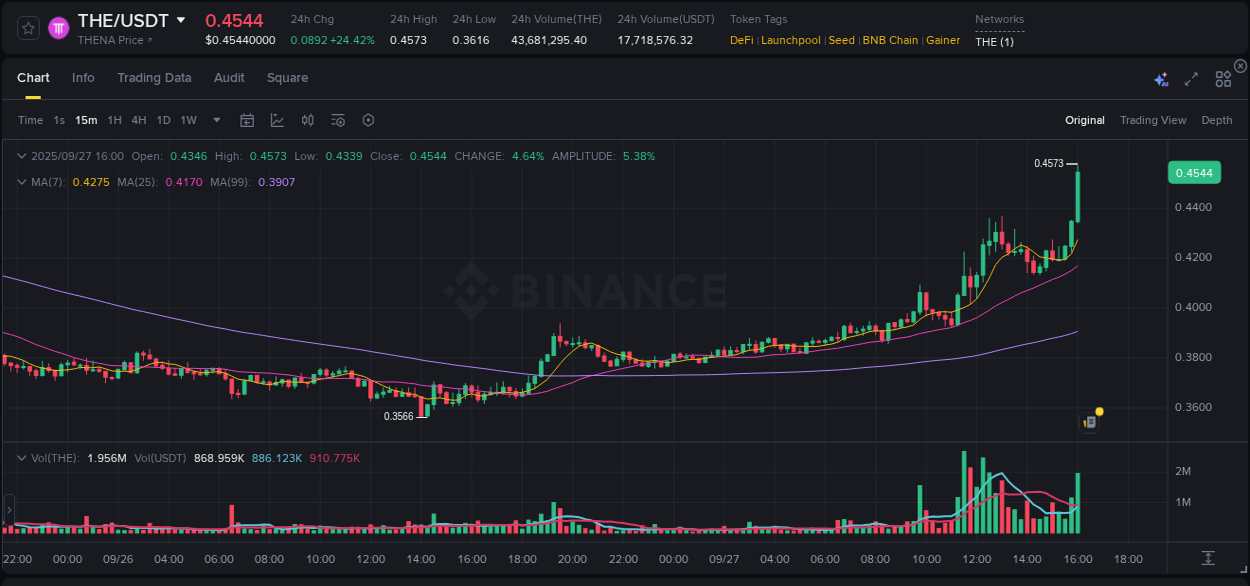1250x586 pixels.
Task: Switch to Trading View mode
Action: (x=1153, y=120)
